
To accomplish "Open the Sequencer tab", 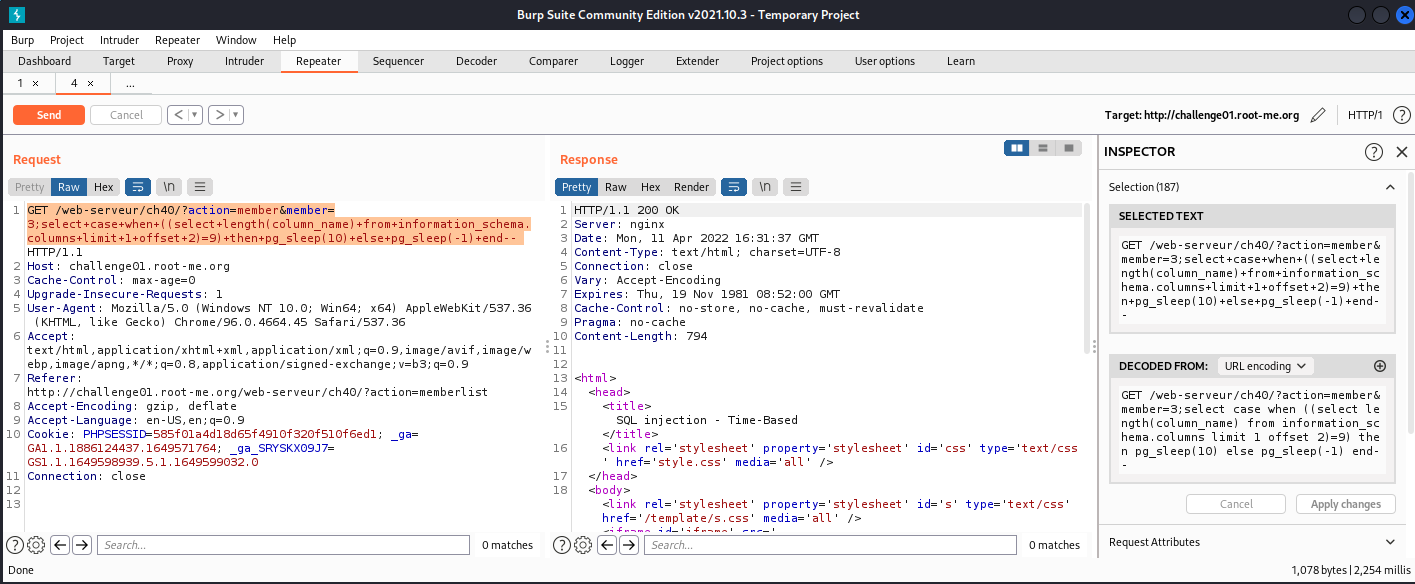I will click(398, 61).
